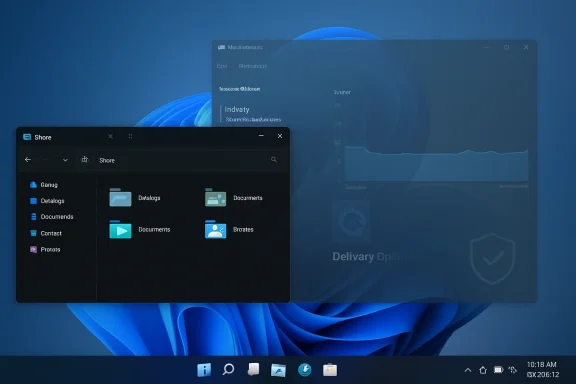576x384 pixels.
Task: Open the Start button on taskbar
Action: [x=204, y=370]
